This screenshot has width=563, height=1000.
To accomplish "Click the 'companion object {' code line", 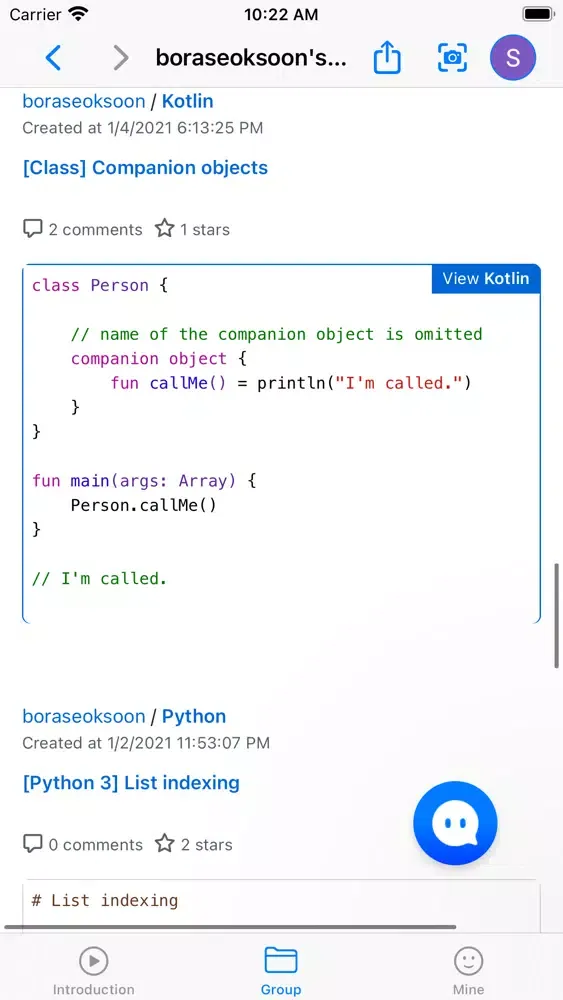I will coord(158,358).
